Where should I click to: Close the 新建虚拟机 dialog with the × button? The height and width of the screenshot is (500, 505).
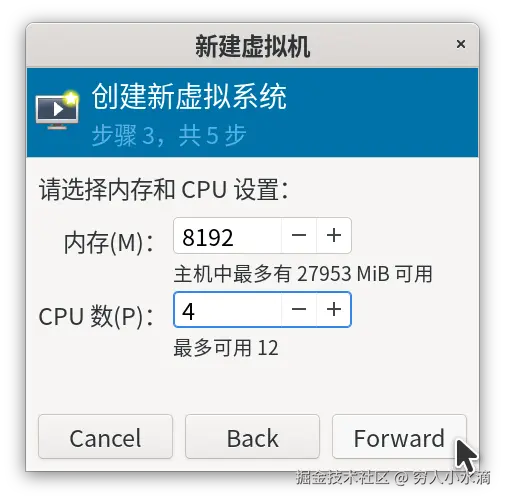click(461, 44)
